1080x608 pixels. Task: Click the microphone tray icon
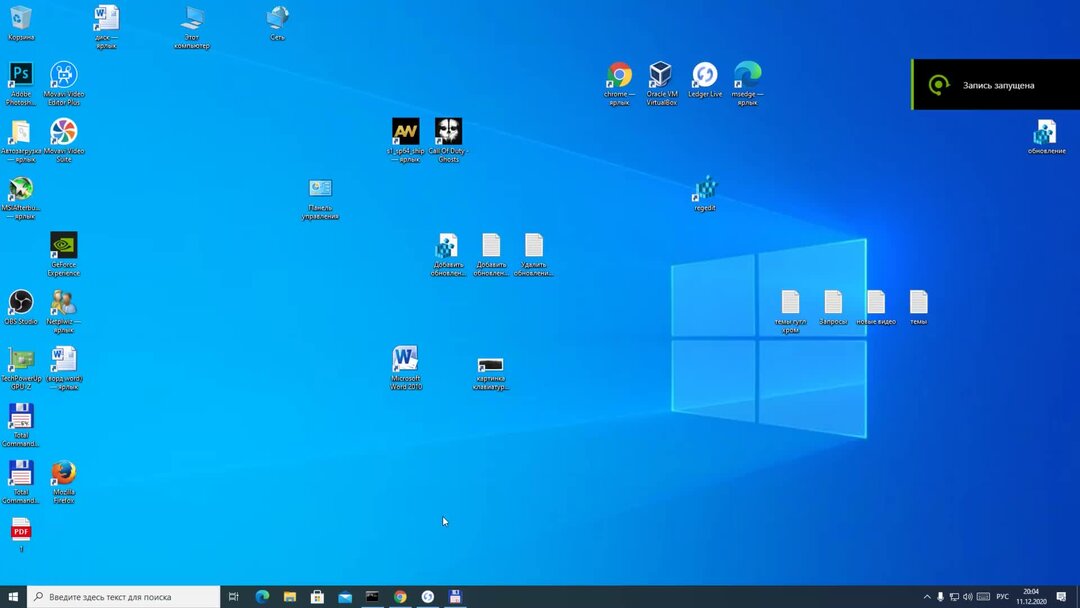940,596
